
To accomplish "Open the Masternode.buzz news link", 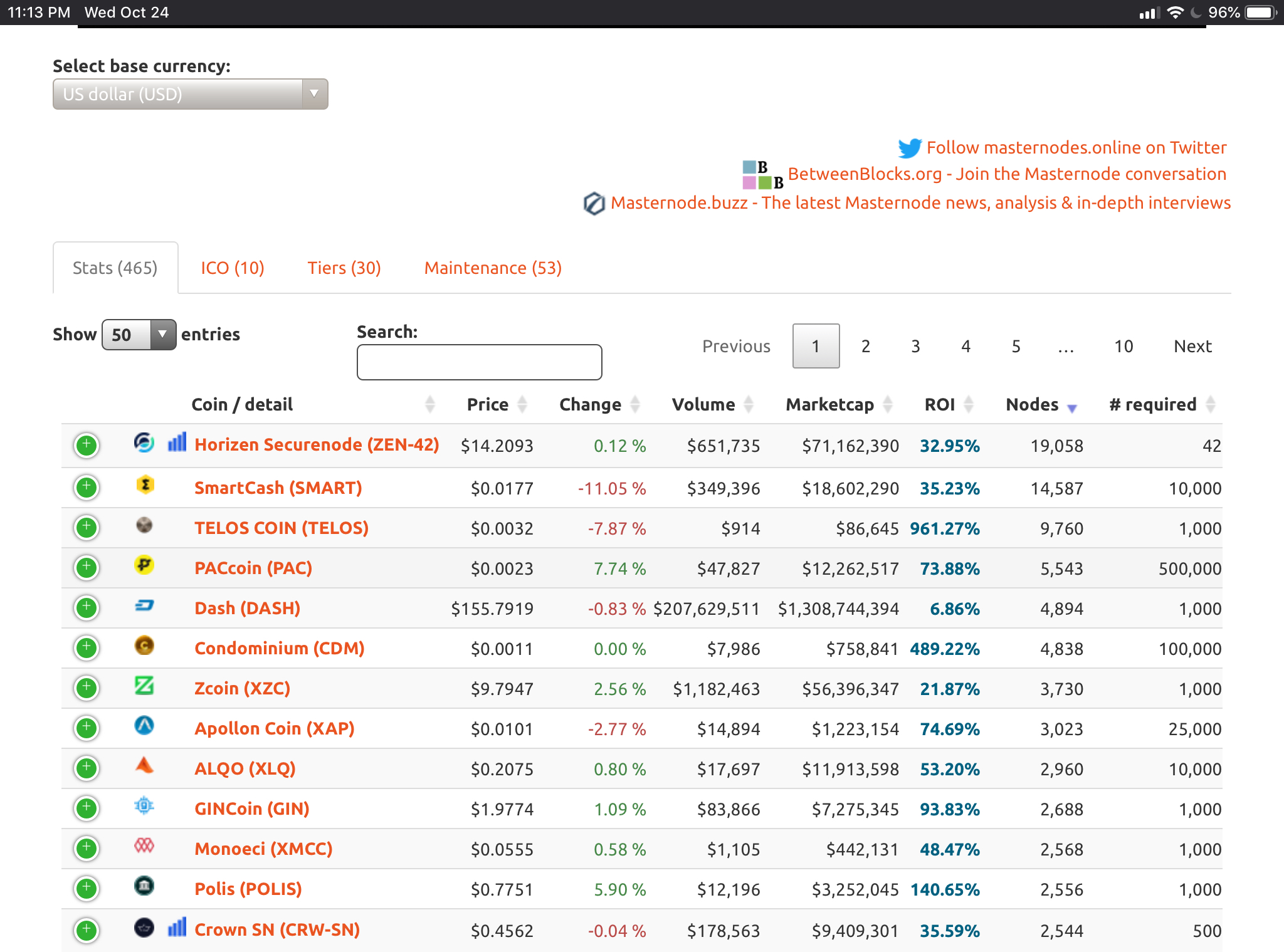I will pyautogui.click(x=920, y=203).
